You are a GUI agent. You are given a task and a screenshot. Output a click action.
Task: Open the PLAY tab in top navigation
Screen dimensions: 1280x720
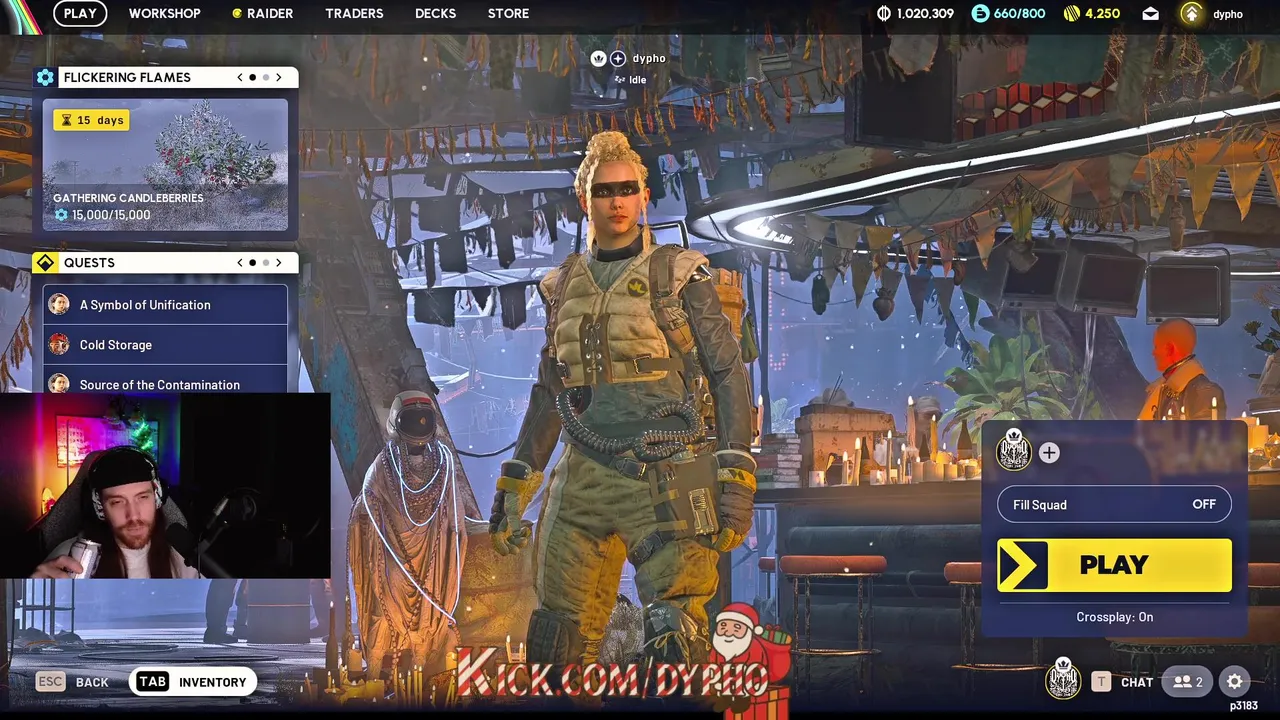point(80,13)
